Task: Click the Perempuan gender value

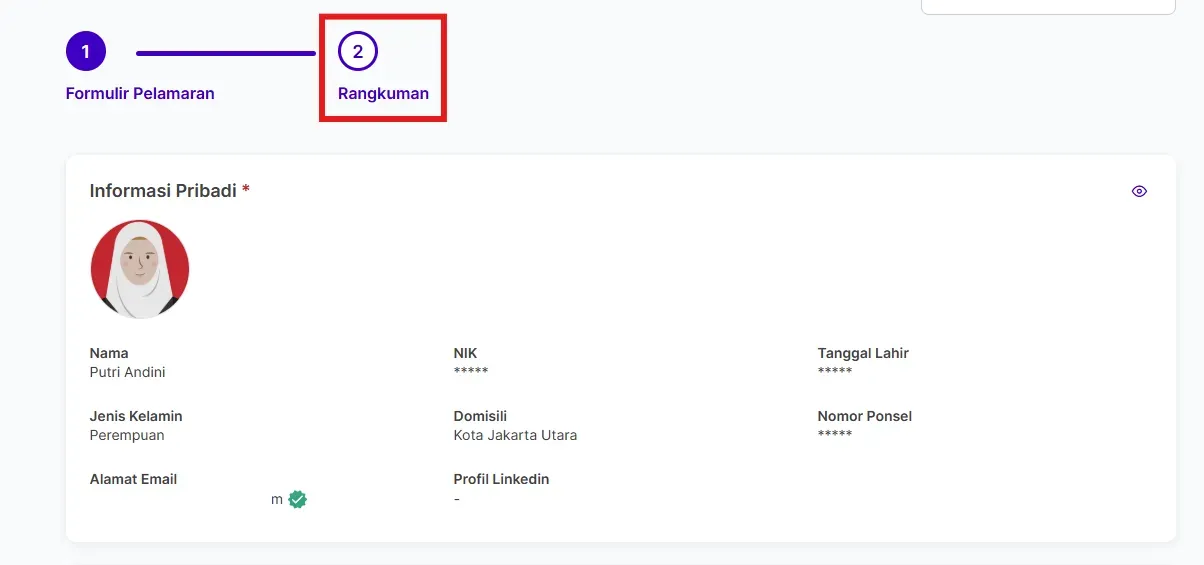Action: (x=127, y=435)
